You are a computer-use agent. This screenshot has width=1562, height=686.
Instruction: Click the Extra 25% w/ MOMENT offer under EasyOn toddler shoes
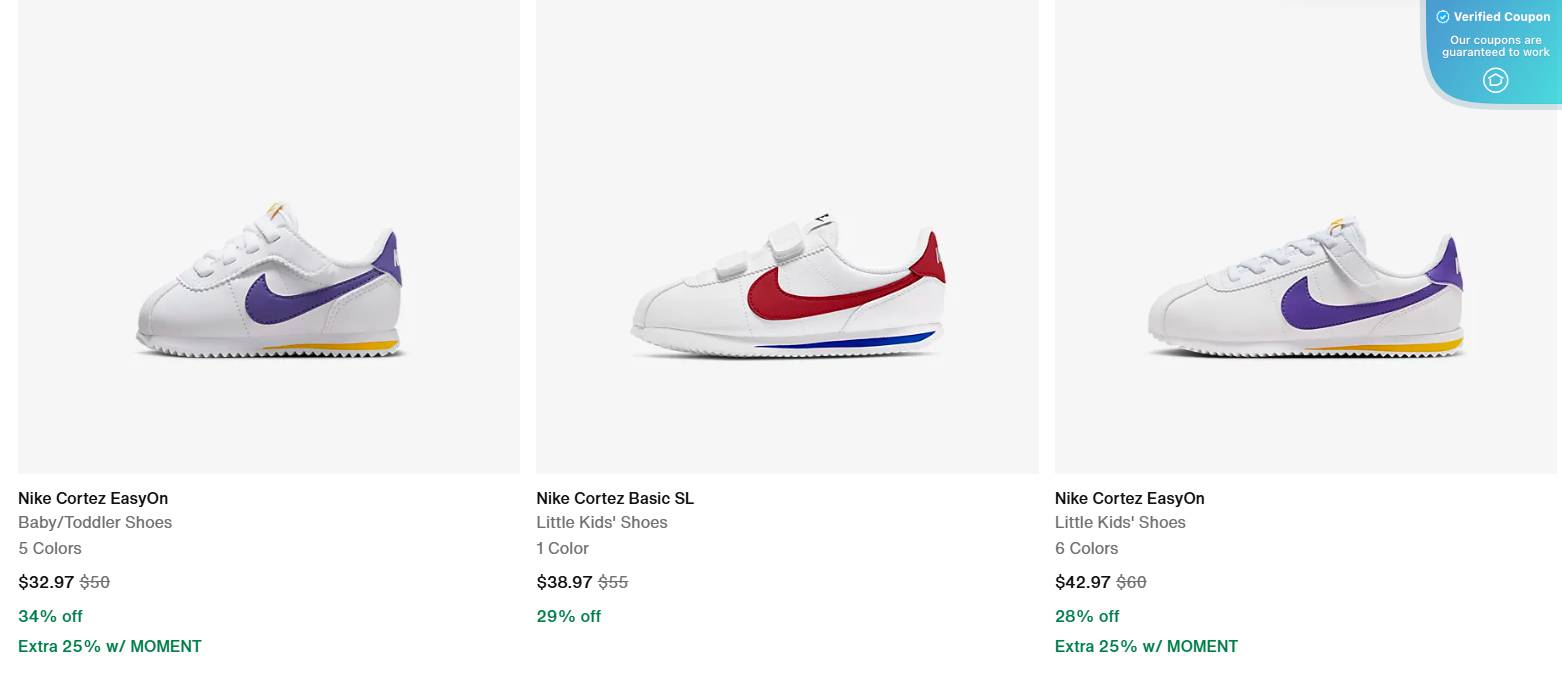110,646
